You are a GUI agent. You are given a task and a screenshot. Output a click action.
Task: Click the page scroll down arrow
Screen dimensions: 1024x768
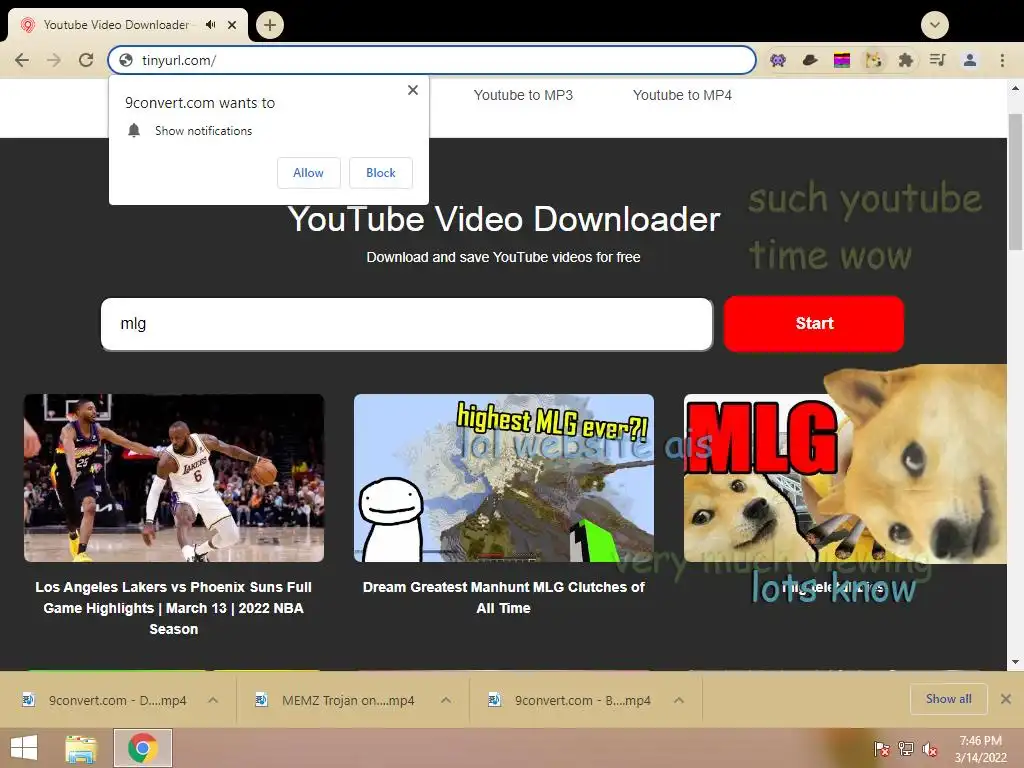(x=1016, y=662)
